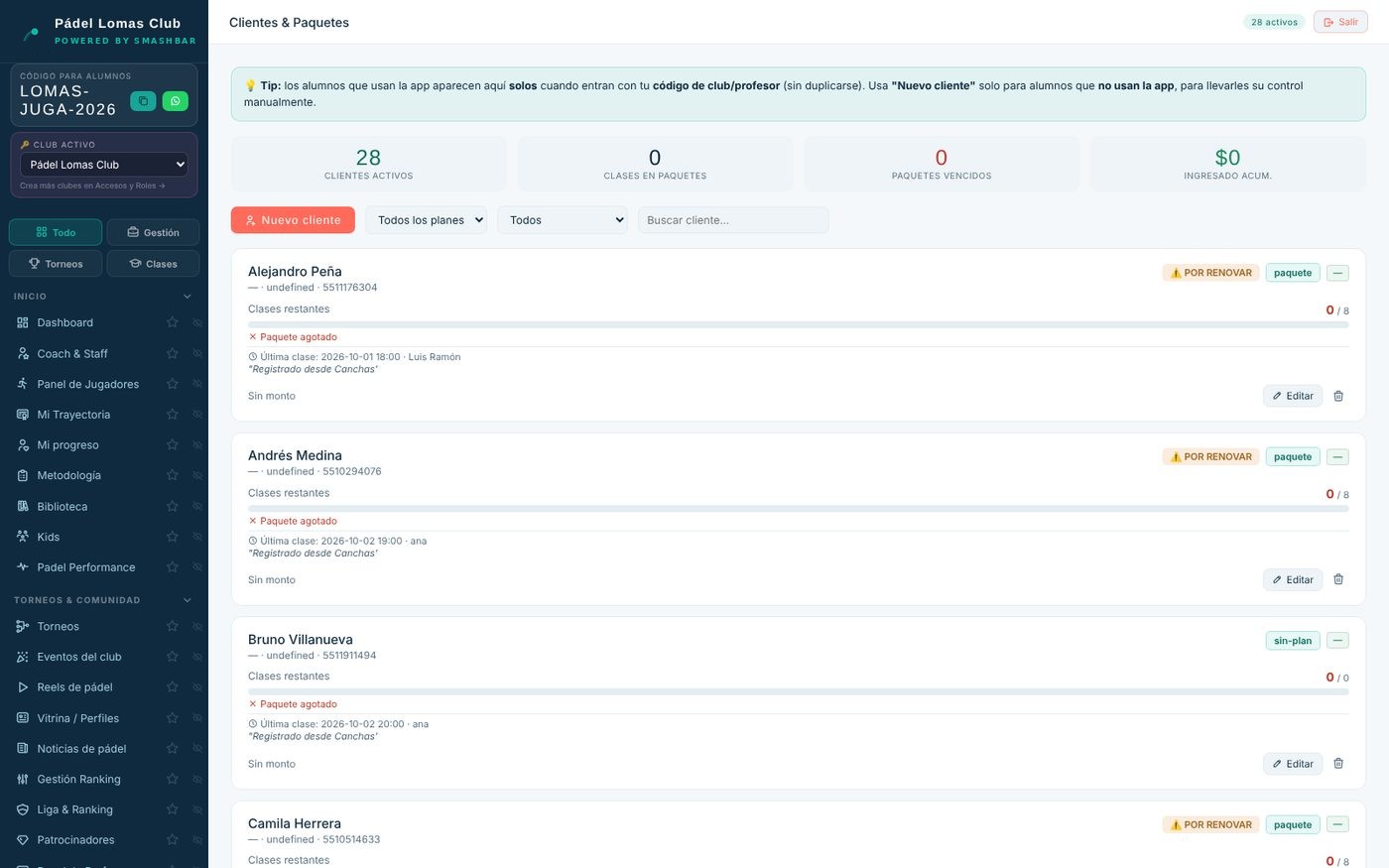Click Andrés Medina's remaining classes progress bar
Screen dimensions: 1389x868
[x=798, y=509]
